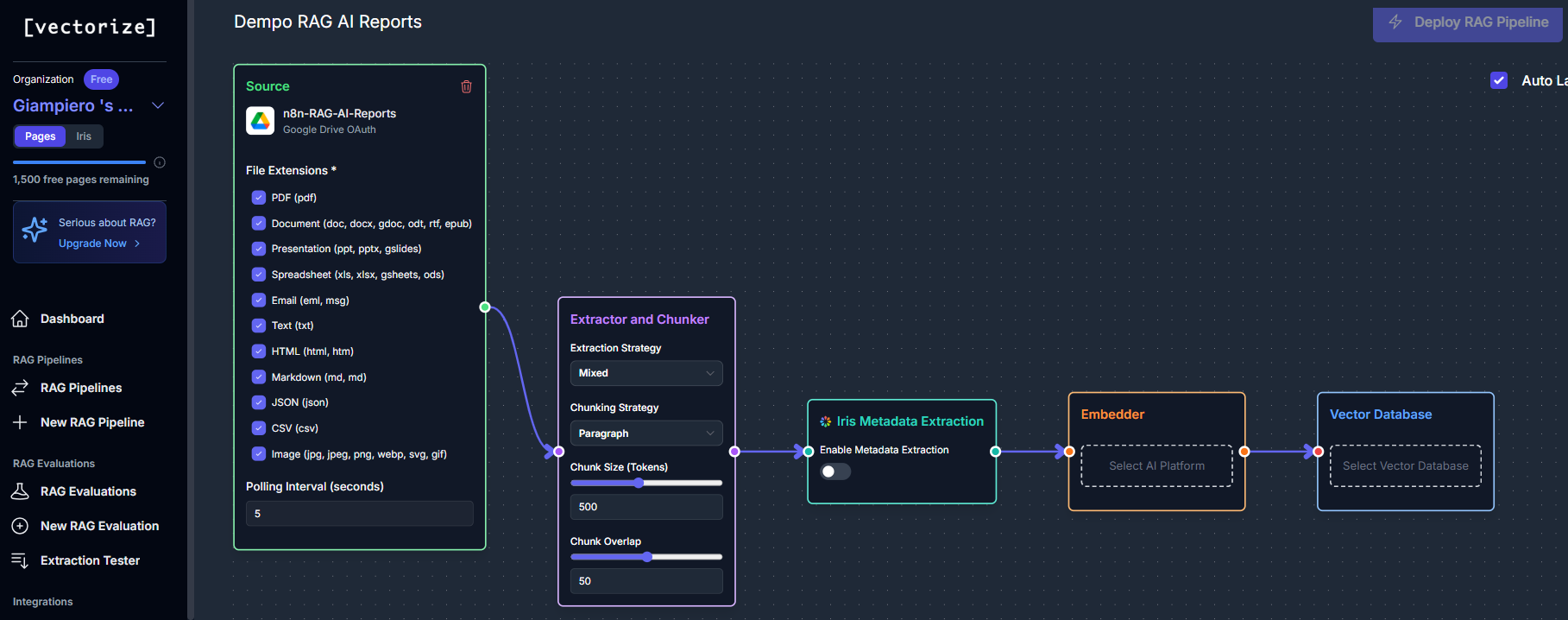Screen dimensions: 1568x620
Task: Open Extraction Tester menu item
Action: (x=90, y=560)
